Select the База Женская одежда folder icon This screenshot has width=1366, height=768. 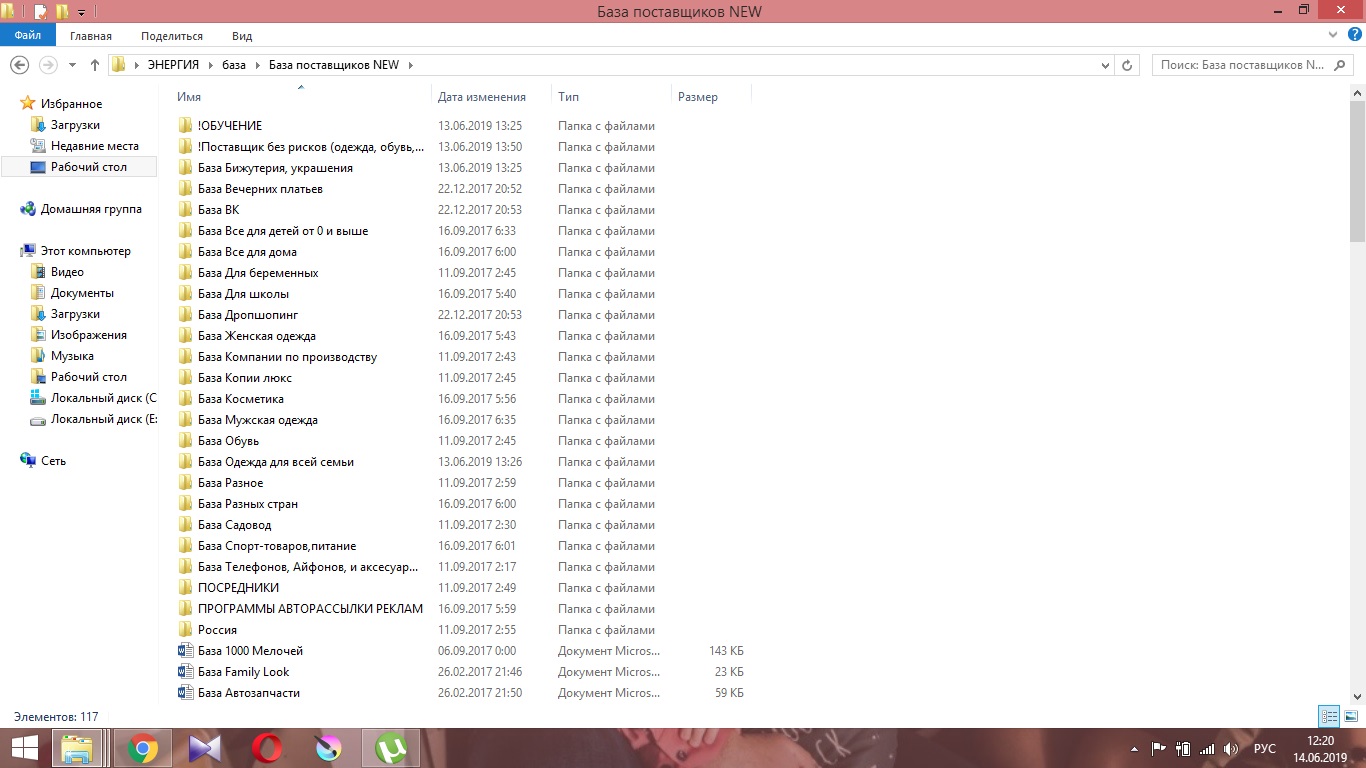(185, 335)
